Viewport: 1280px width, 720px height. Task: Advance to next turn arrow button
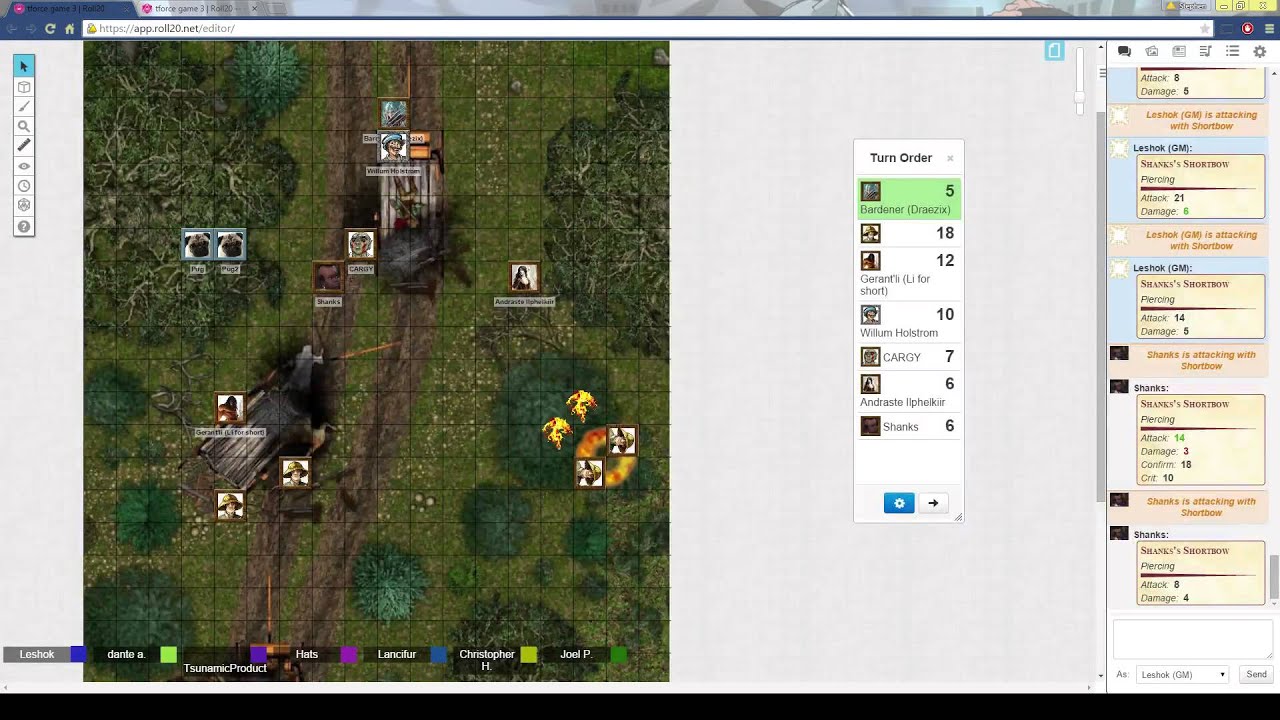pos(933,503)
